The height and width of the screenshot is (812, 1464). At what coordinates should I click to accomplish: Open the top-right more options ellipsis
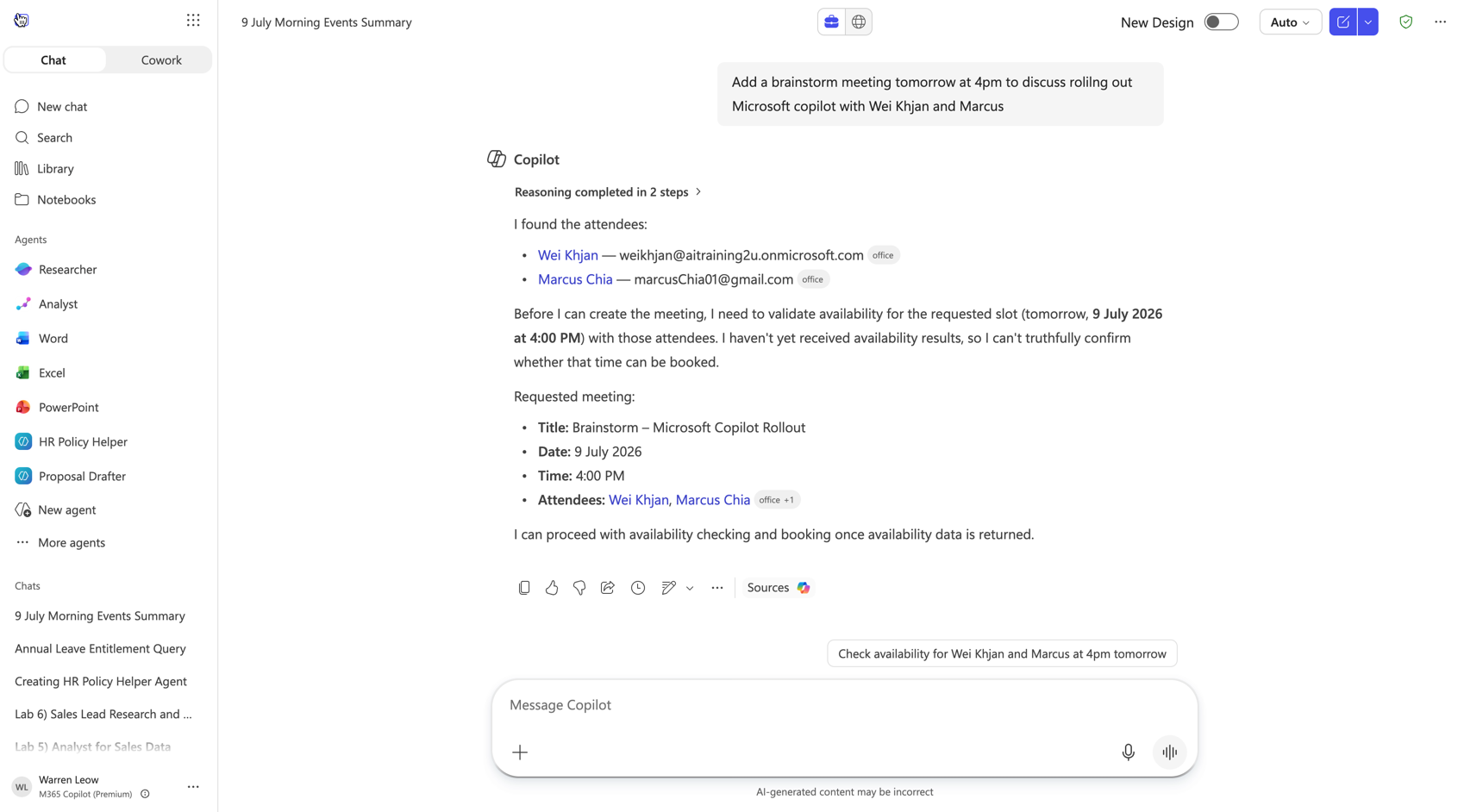pyautogui.click(x=1440, y=22)
